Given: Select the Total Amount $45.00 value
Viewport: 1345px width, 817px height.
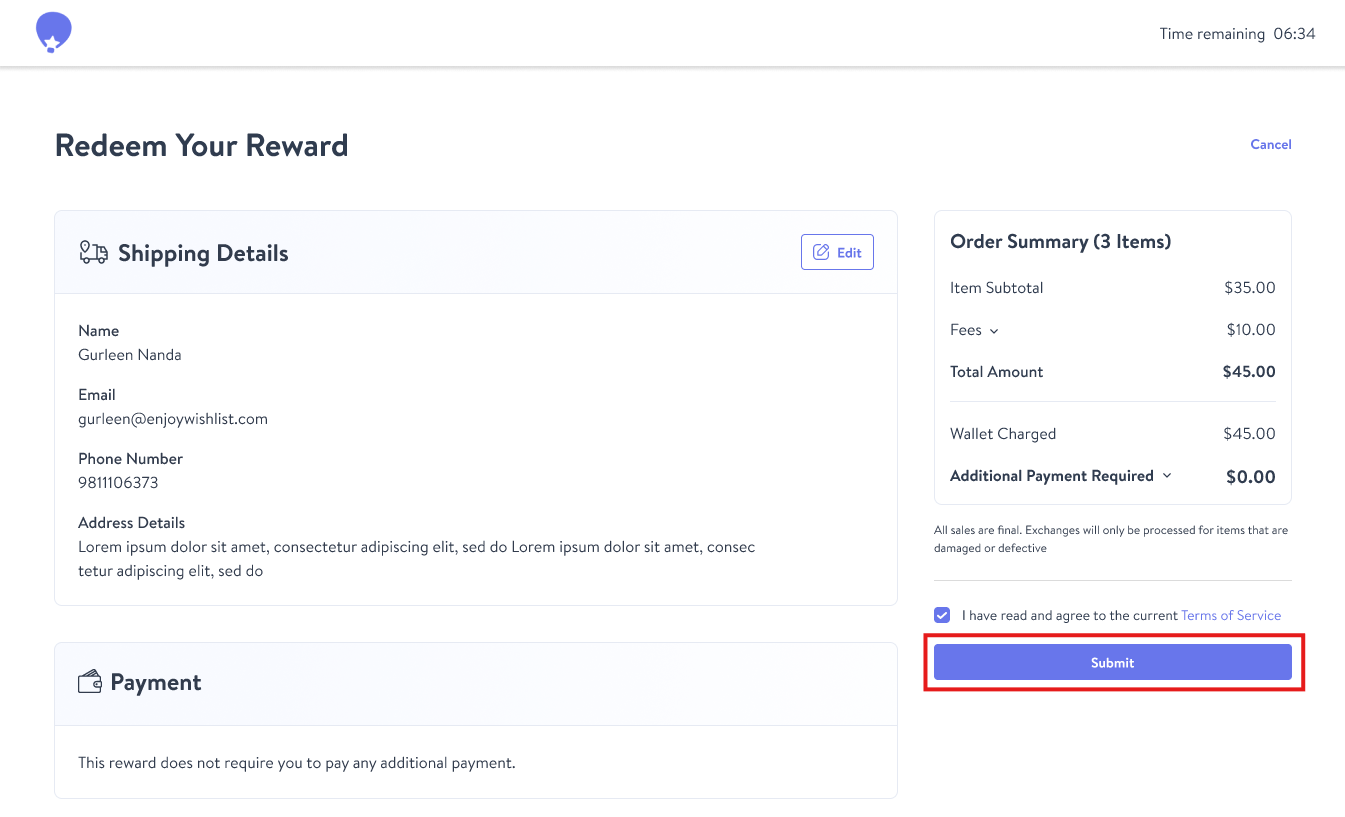Looking at the screenshot, I should click(x=1249, y=372).
